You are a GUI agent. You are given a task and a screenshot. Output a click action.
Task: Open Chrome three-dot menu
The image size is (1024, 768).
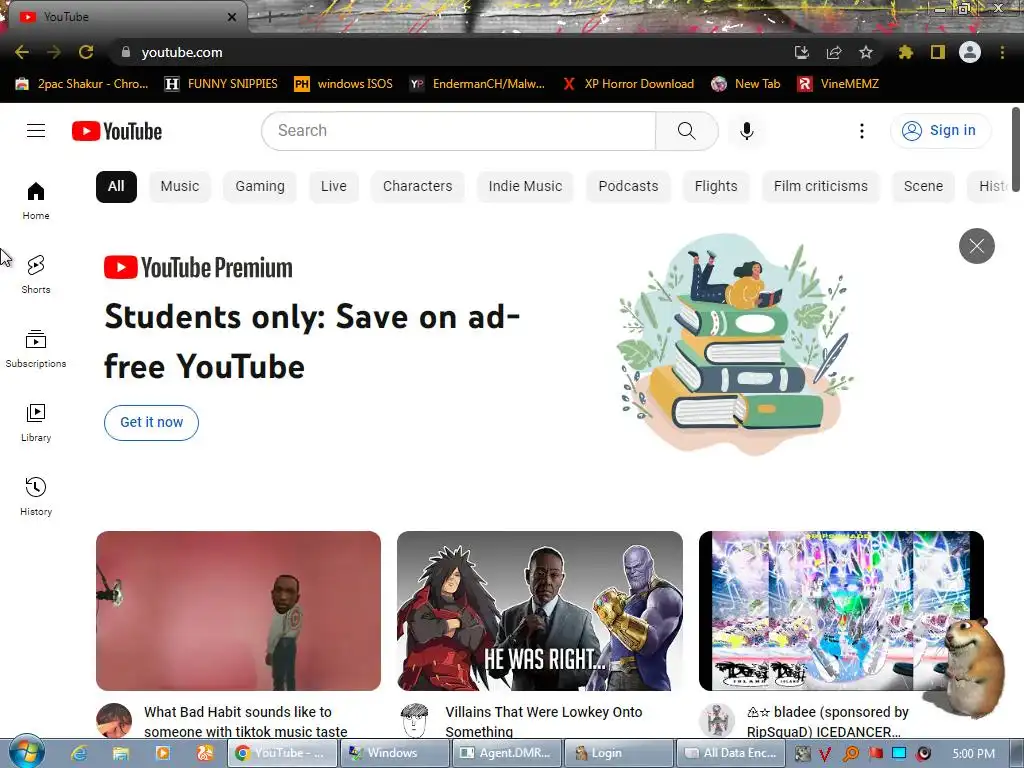(x=1002, y=52)
